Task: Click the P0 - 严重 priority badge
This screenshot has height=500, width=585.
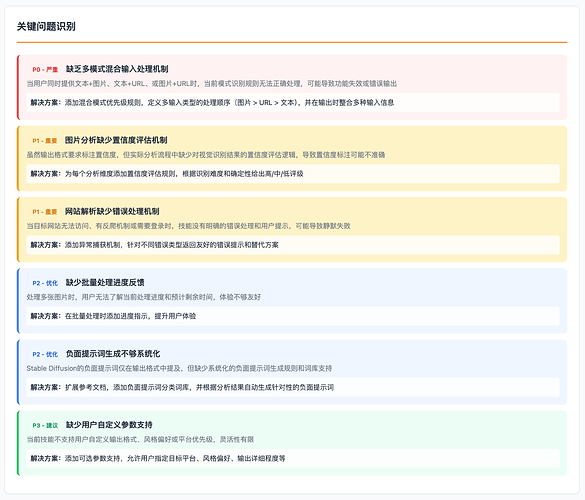Action: pos(45,69)
